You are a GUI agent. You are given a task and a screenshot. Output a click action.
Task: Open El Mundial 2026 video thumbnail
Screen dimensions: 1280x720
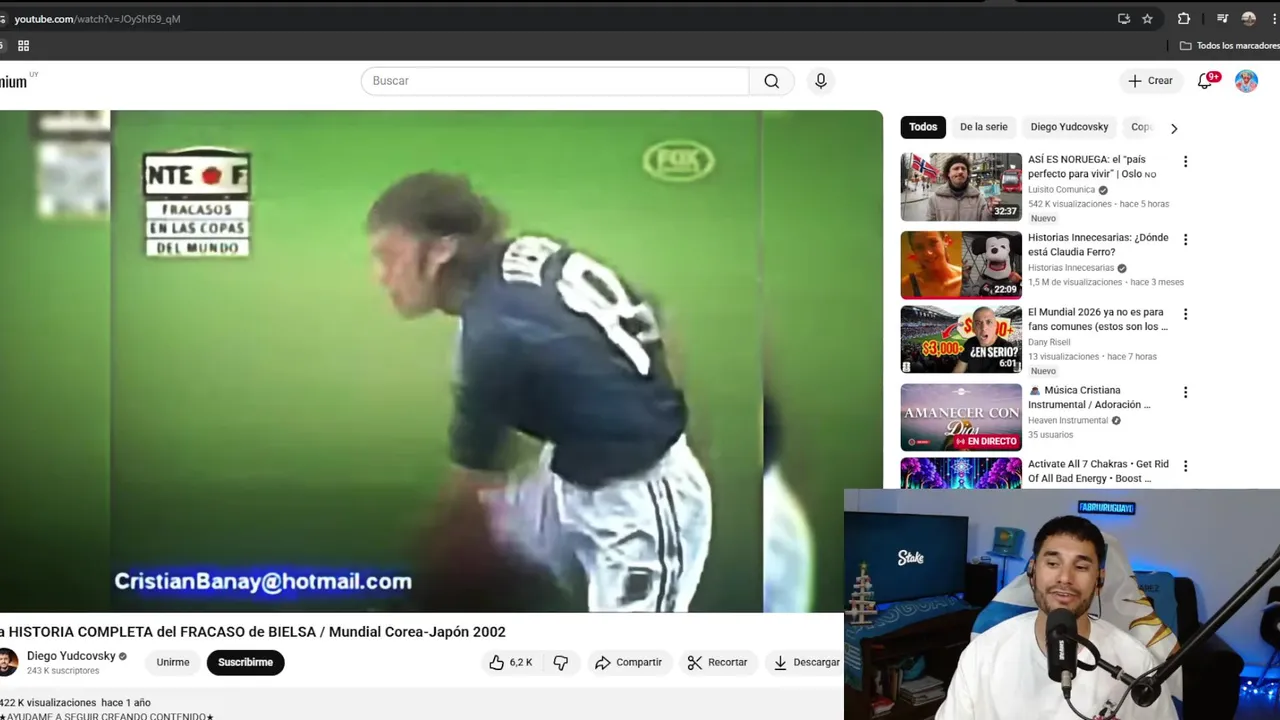pos(961,340)
